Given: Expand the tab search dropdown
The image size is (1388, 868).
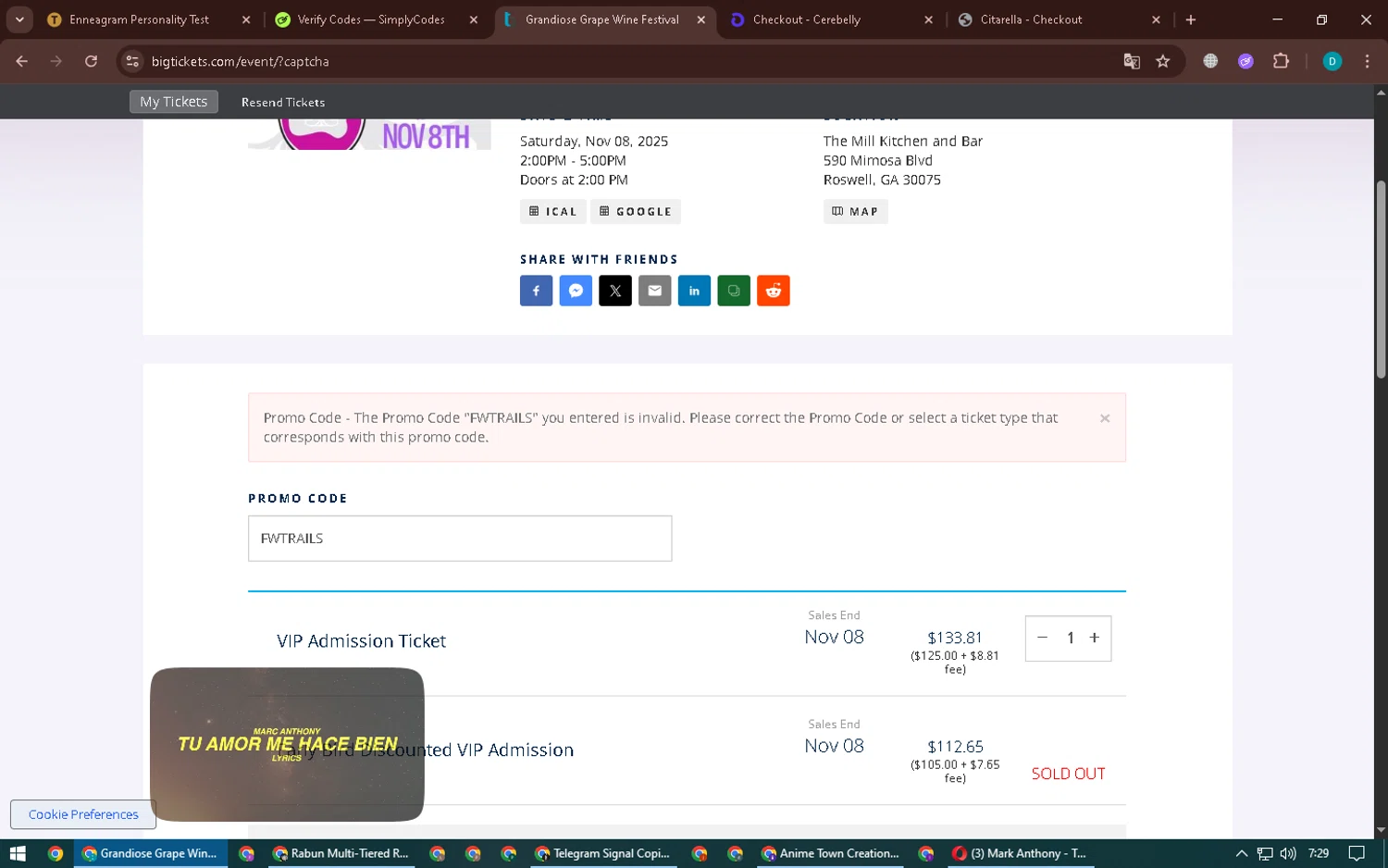Looking at the screenshot, I should [19, 19].
